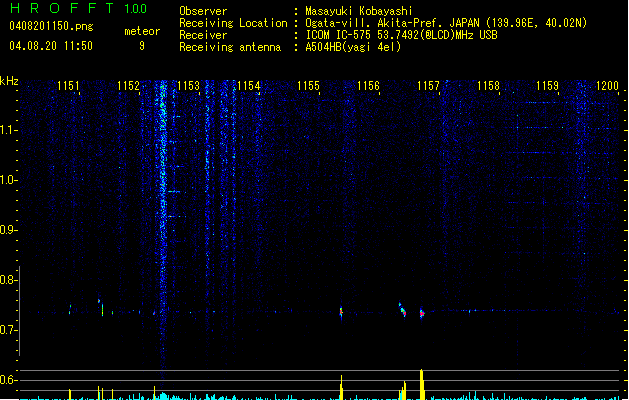The height and width of the screenshot is (400, 629).
Task: Click the Observer label
Action: [x=203, y=11]
